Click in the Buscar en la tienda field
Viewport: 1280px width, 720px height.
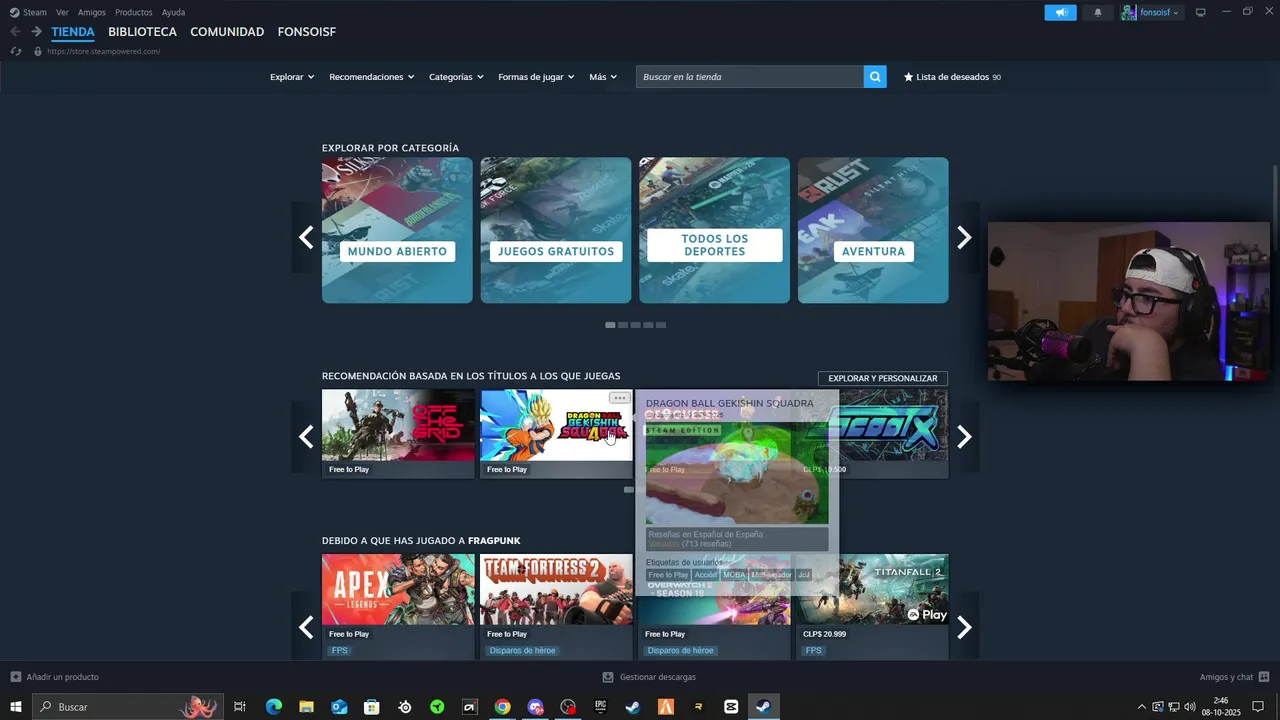coord(750,77)
